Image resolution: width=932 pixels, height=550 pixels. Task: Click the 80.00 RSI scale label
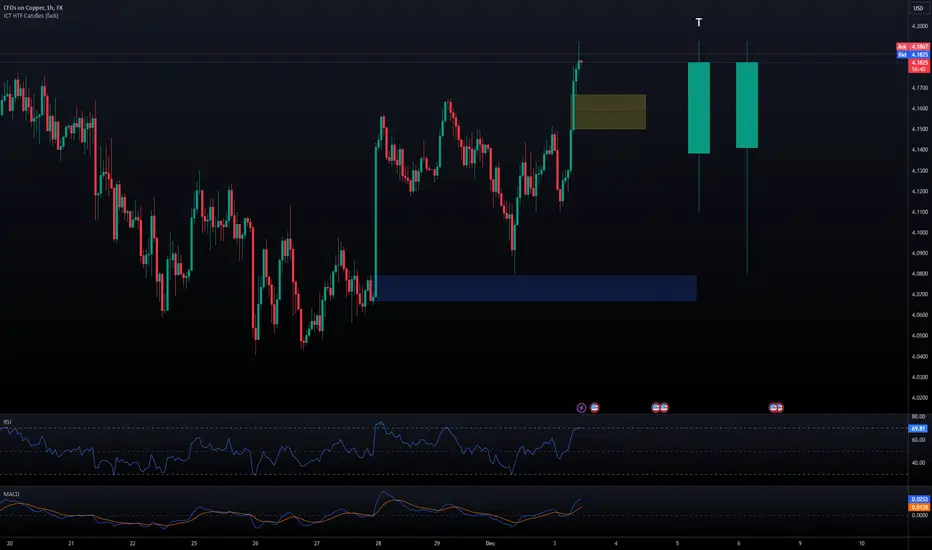[919, 417]
